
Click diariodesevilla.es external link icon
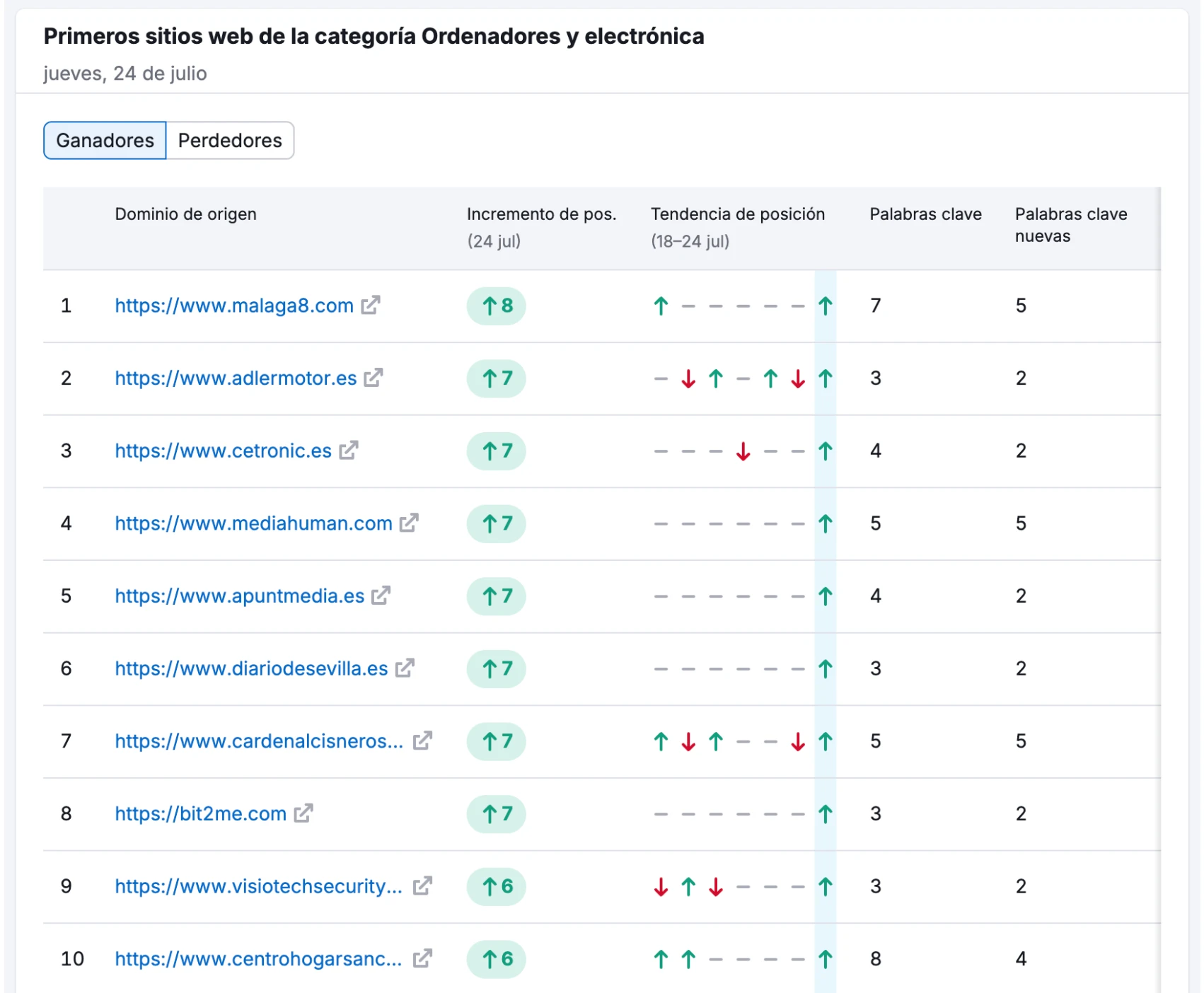click(x=405, y=668)
